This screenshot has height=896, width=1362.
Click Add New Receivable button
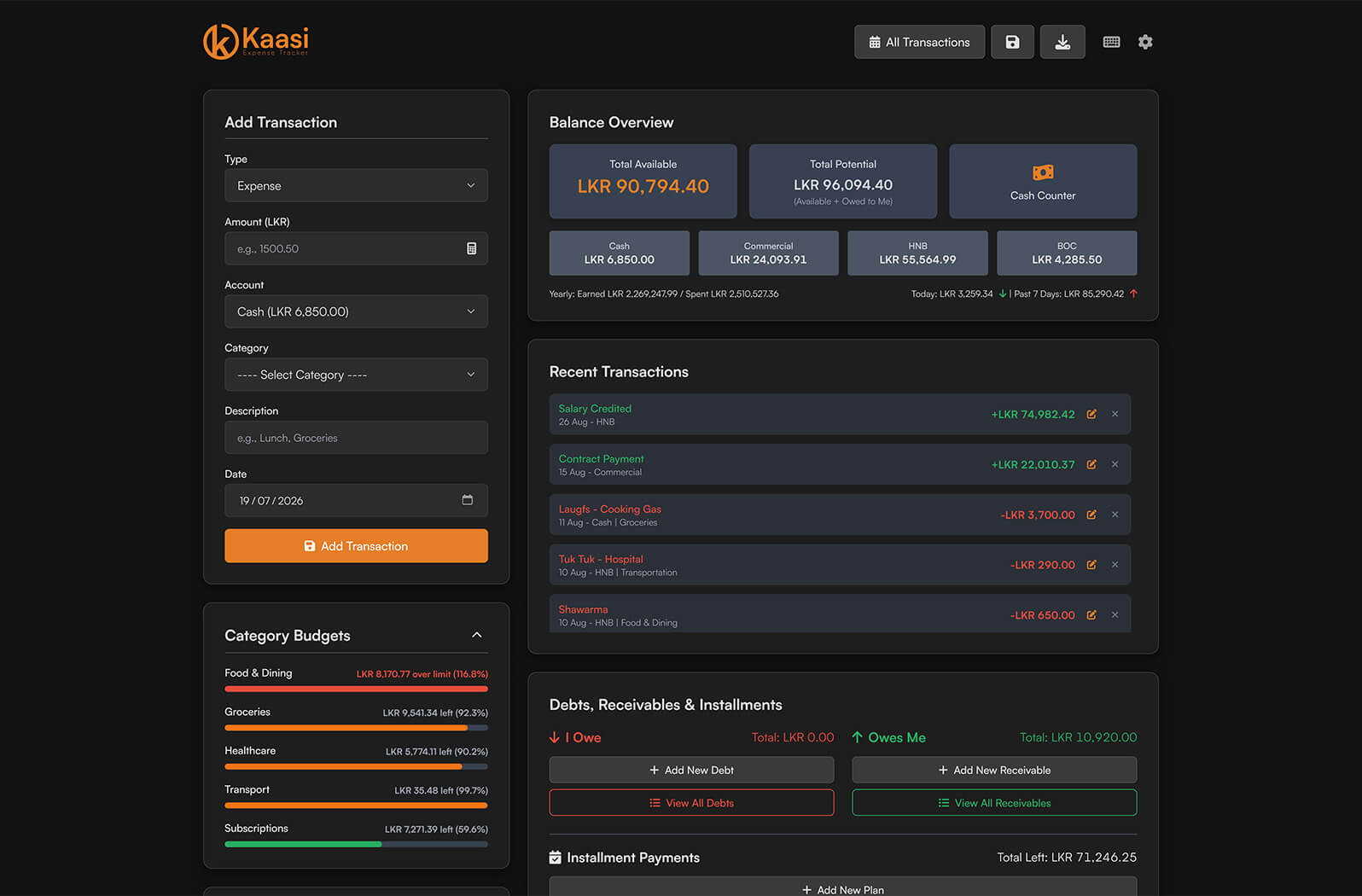tap(994, 770)
